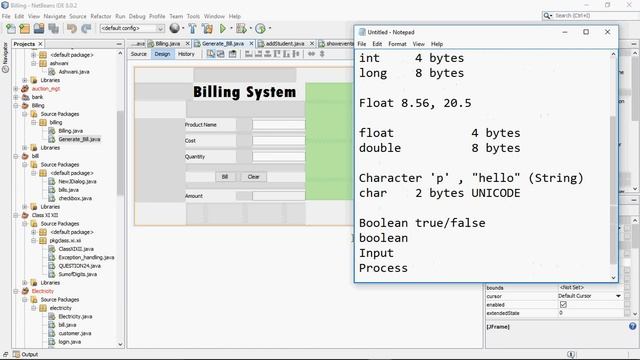Click the New Project toolbar icon
Screen dimensions: 640x360
coord(24,28)
